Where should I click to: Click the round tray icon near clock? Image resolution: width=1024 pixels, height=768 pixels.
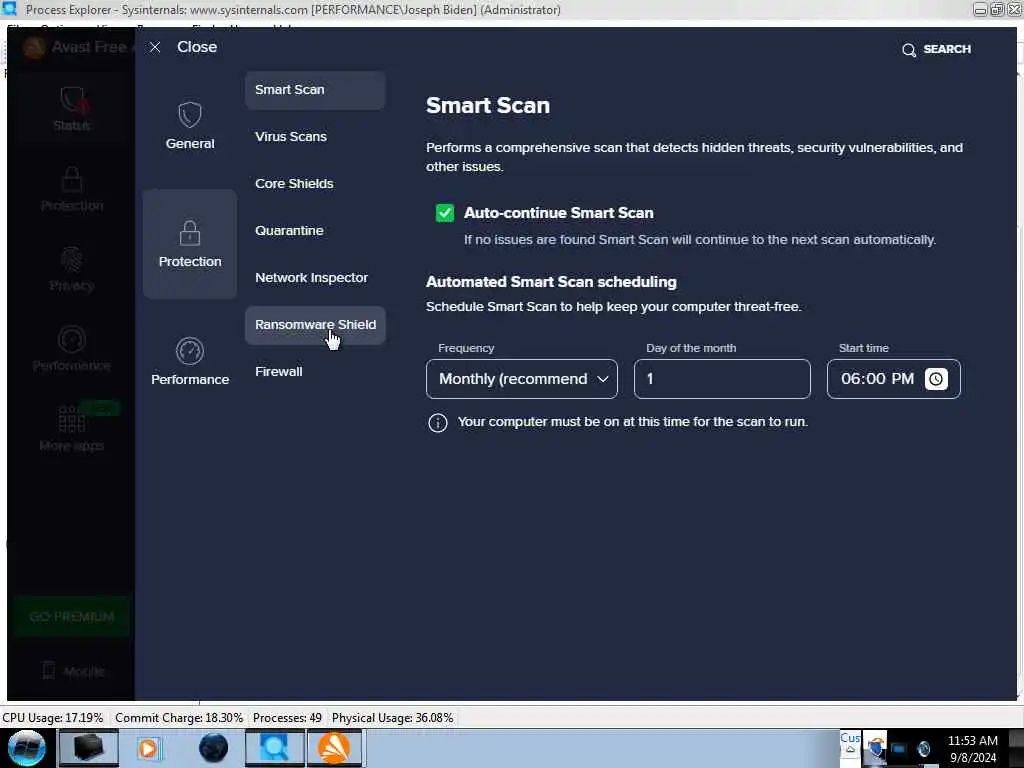(x=923, y=748)
